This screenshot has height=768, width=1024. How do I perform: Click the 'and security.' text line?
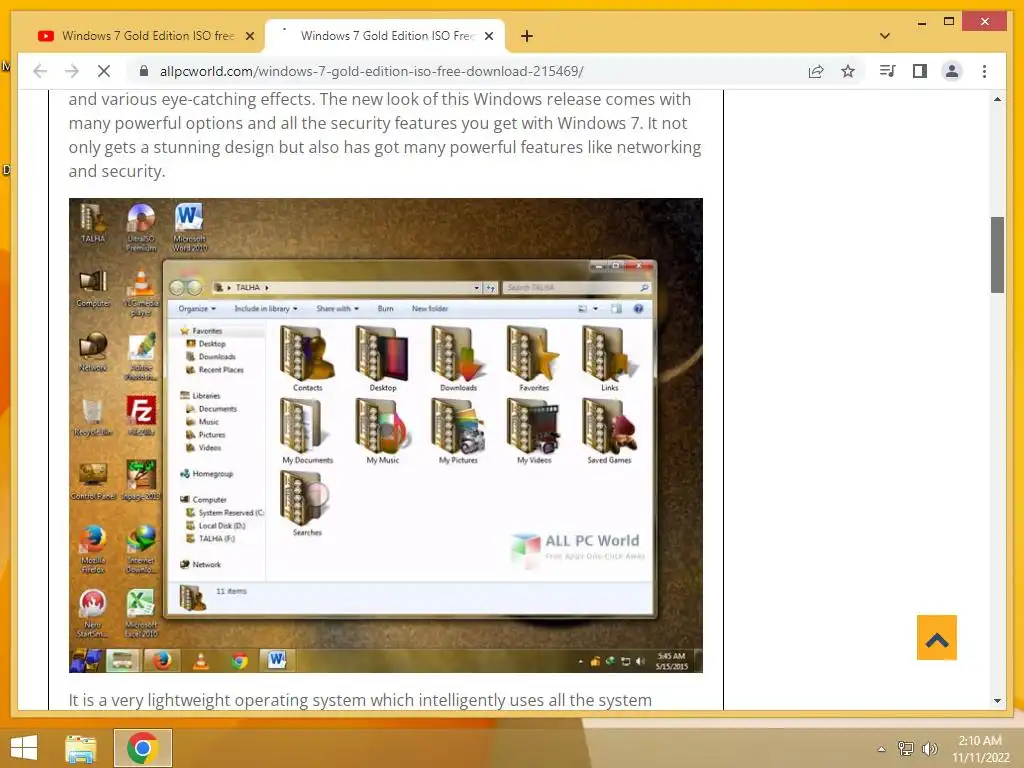(117, 172)
